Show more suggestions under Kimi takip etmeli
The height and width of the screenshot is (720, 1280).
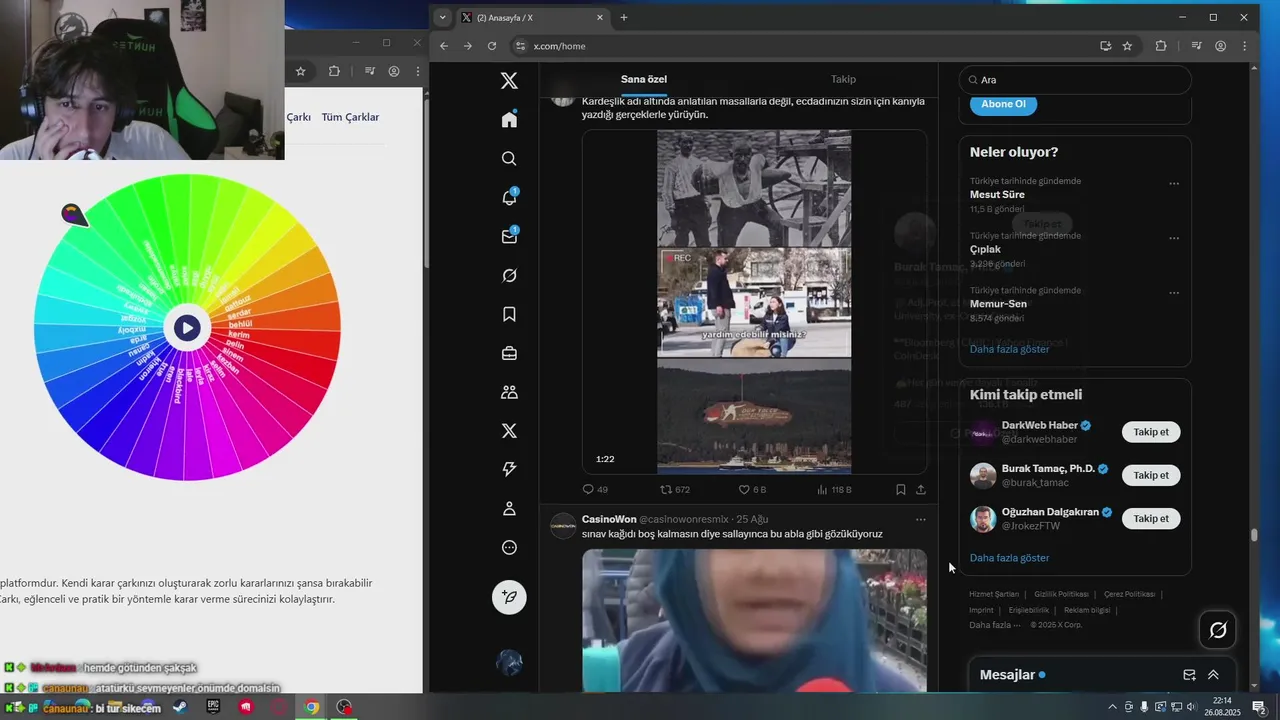[x=1009, y=558]
